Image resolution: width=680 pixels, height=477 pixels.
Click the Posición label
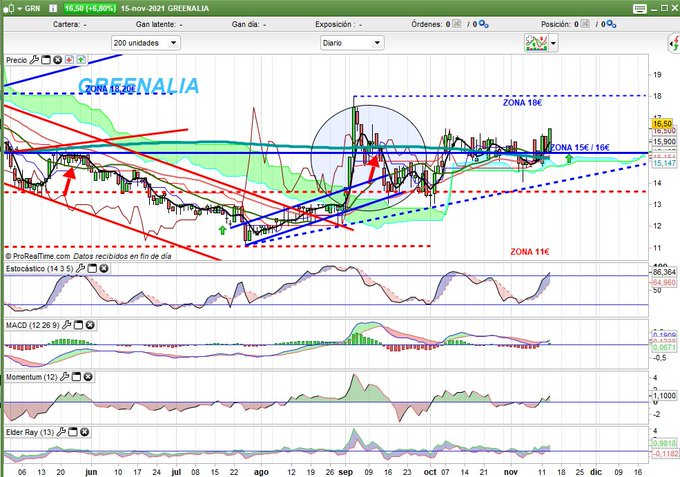click(x=556, y=25)
